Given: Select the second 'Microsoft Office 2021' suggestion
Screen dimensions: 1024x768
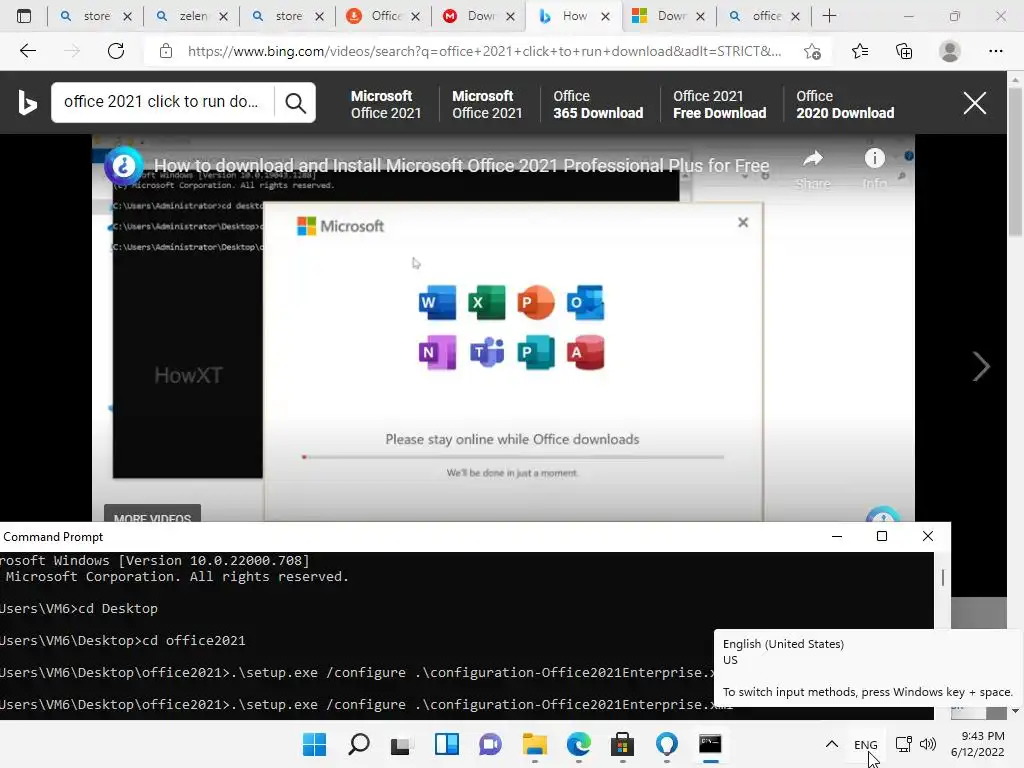Looking at the screenshot, I should tap(487, 104).
